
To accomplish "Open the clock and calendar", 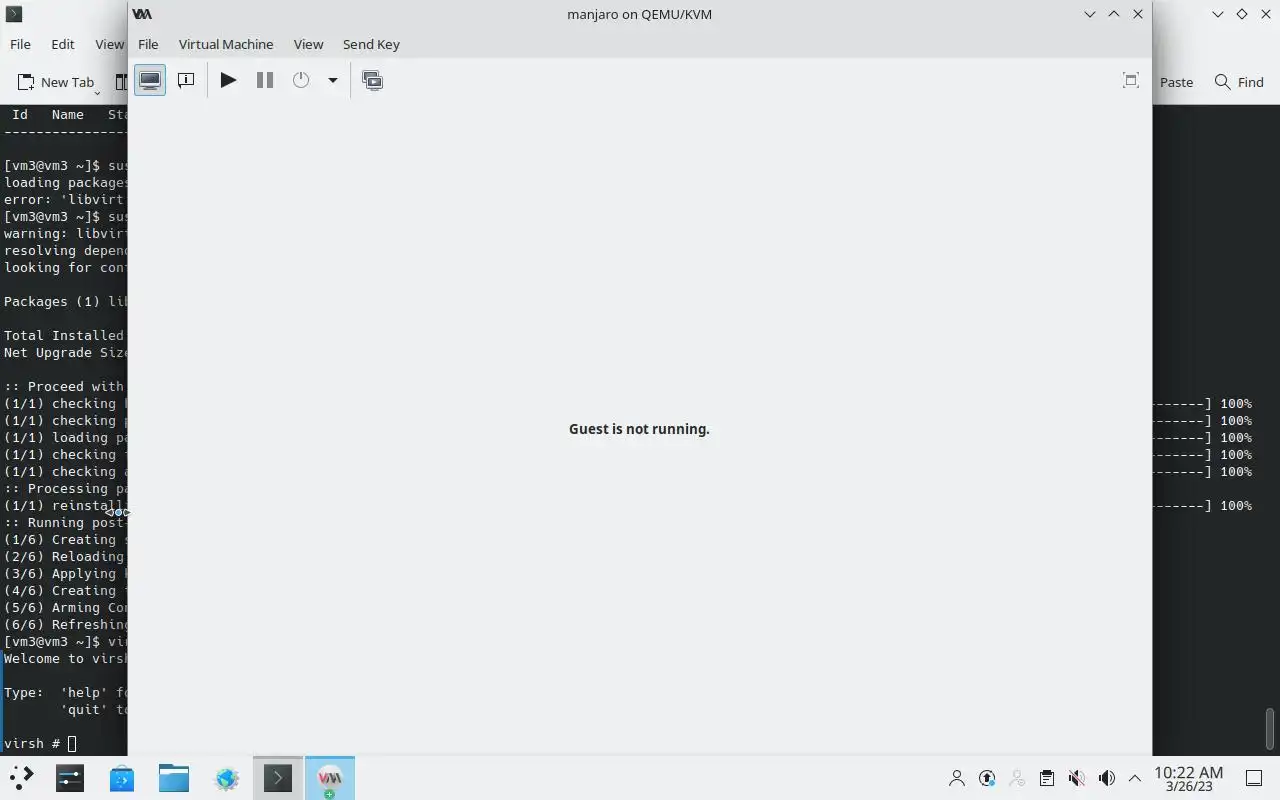I will pos(1189,778).
